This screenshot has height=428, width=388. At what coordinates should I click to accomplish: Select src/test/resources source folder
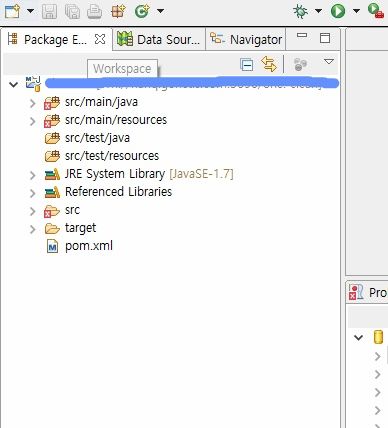112,156
